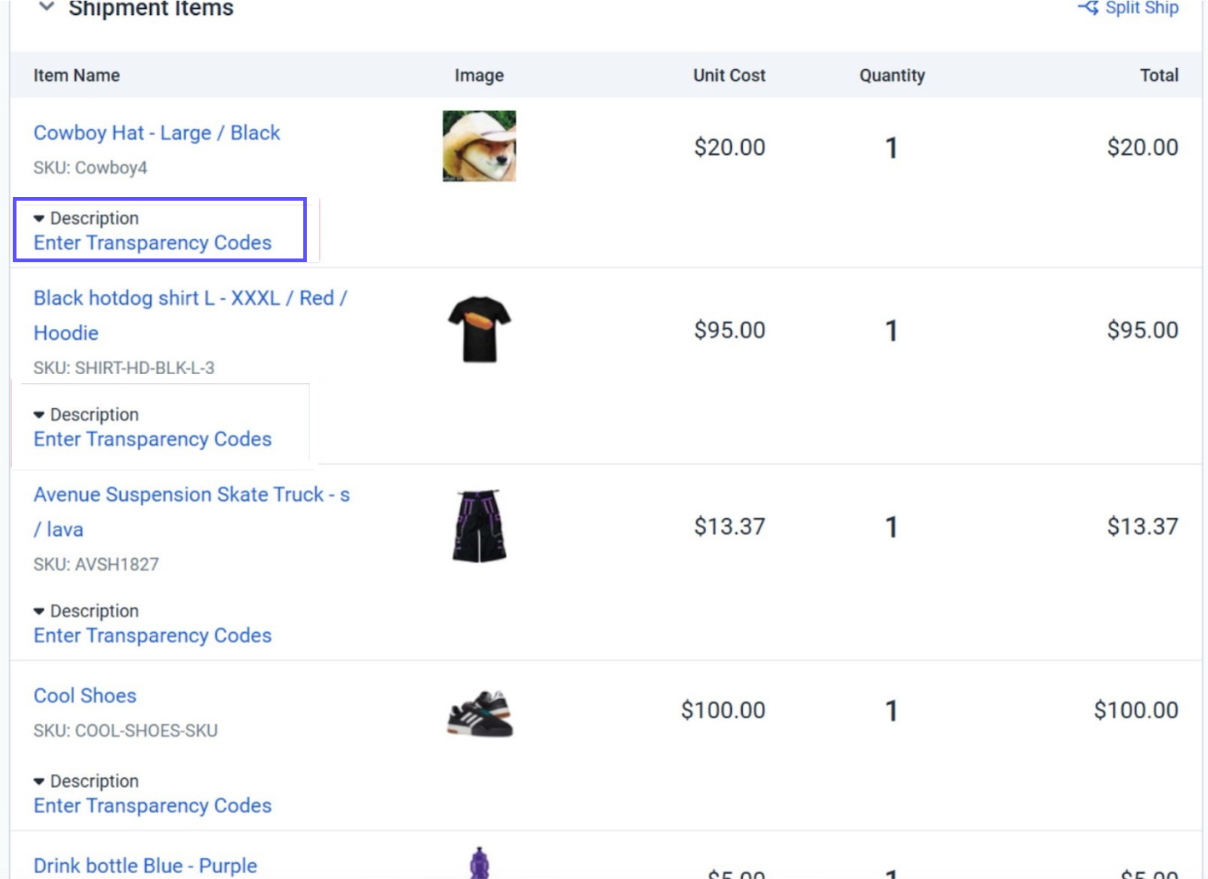Enter Transparency Codes for the hotdog shirt

153,438
